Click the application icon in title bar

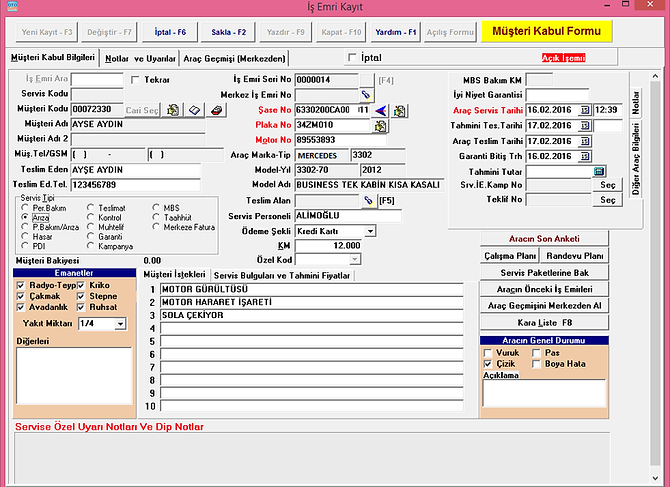(x=12, y=6)
